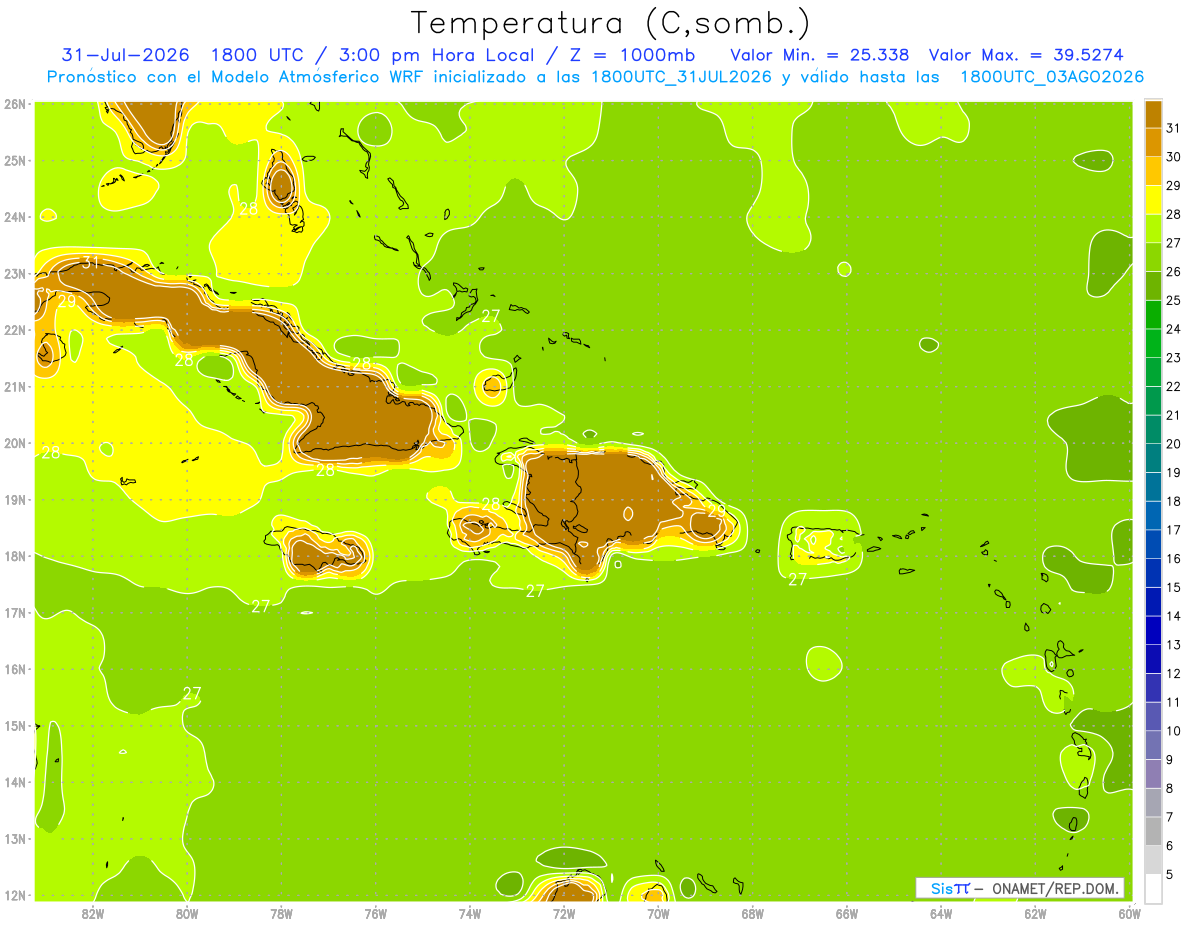Click the "78W" longitude axis label
The height and width of the screenshot is (927, 1200).
coord(281,913)
